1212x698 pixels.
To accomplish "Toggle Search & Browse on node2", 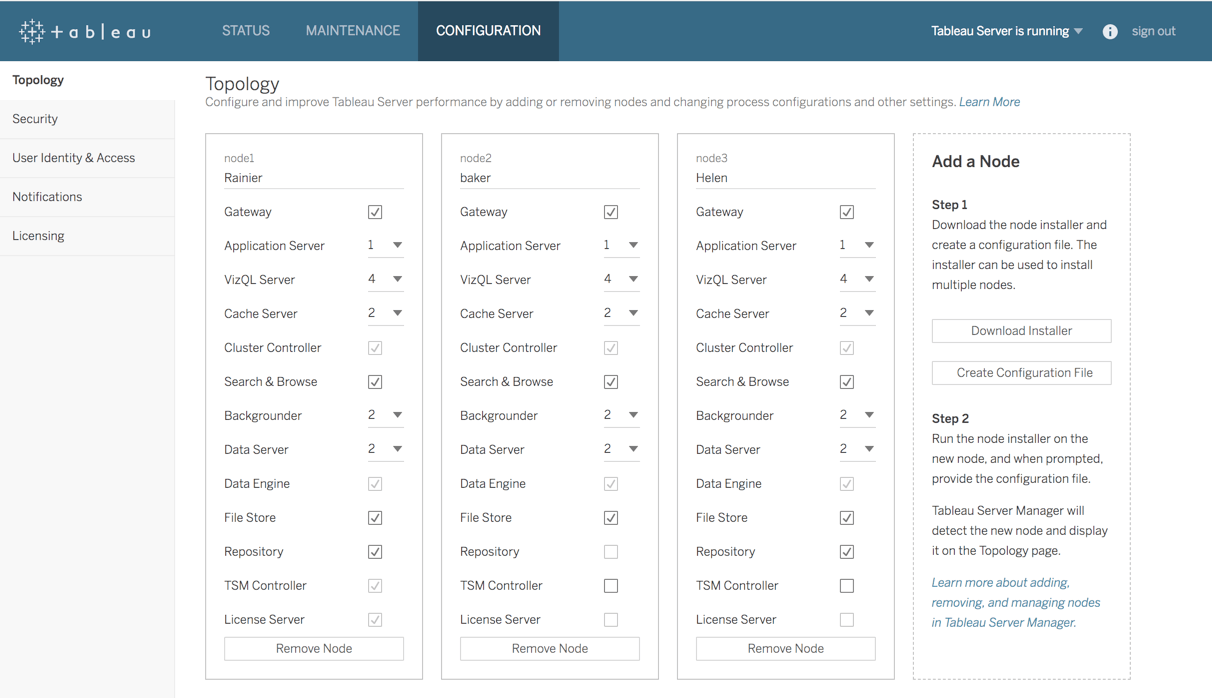I will (x=611, y=382).
